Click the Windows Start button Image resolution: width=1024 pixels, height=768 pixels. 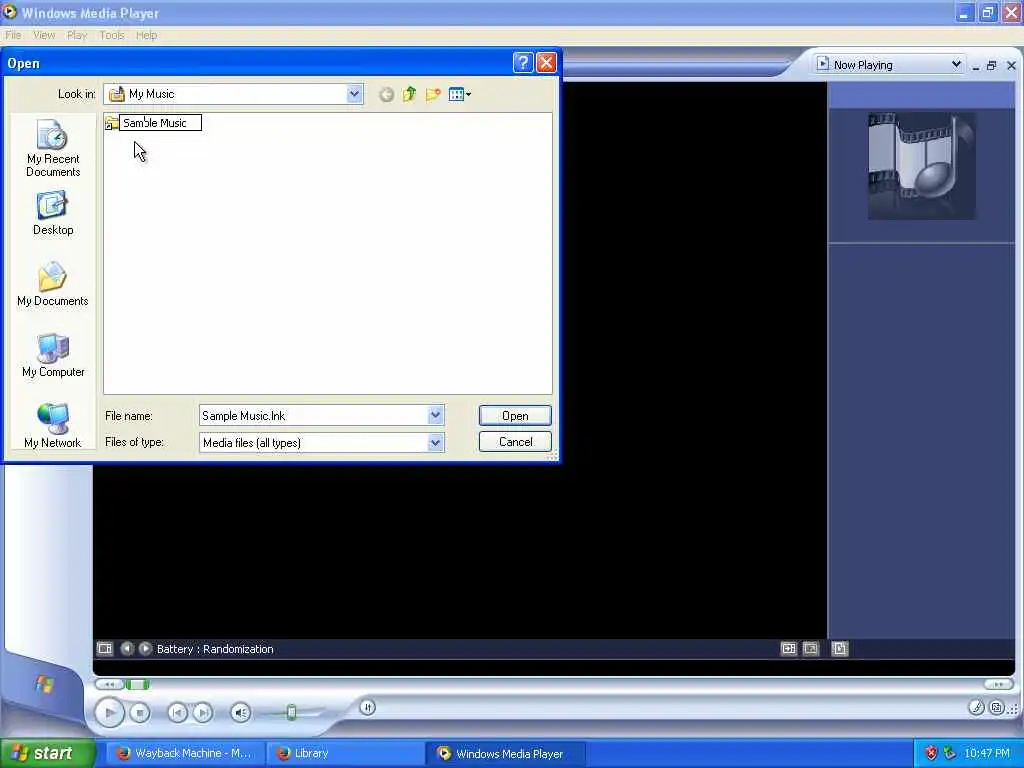[47, 753]
